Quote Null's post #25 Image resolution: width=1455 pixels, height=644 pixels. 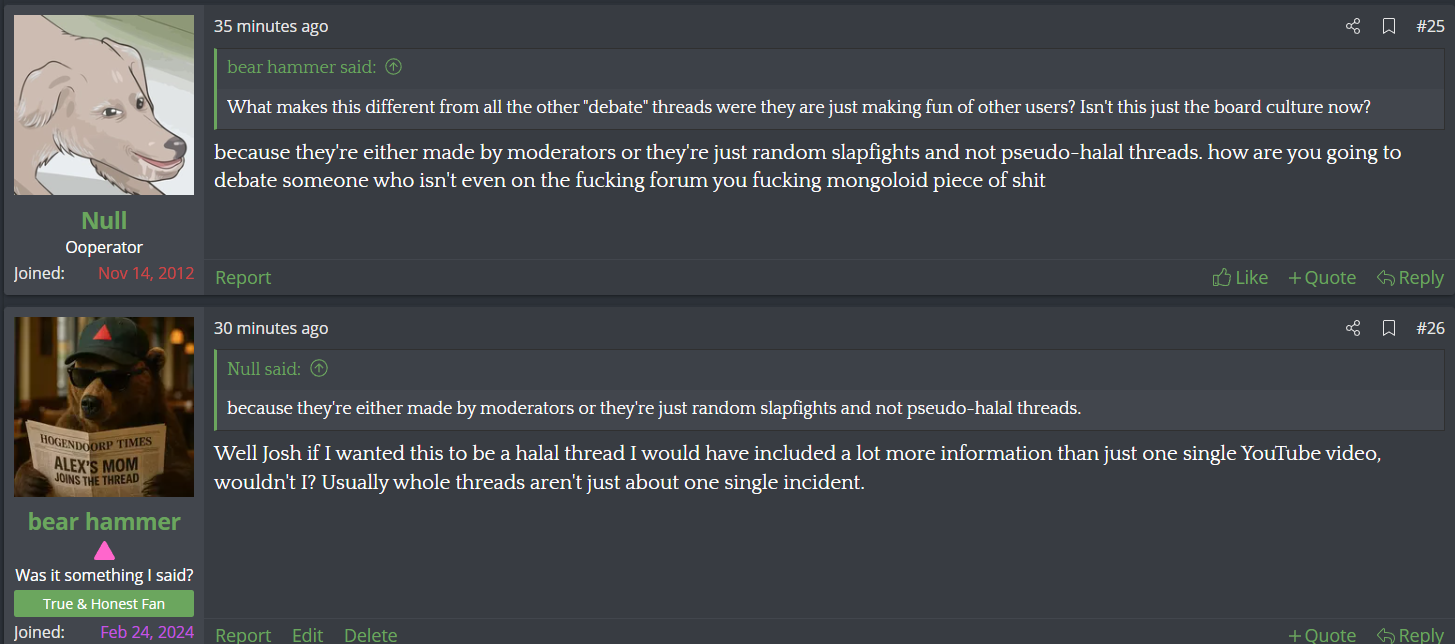[1322, 277]
